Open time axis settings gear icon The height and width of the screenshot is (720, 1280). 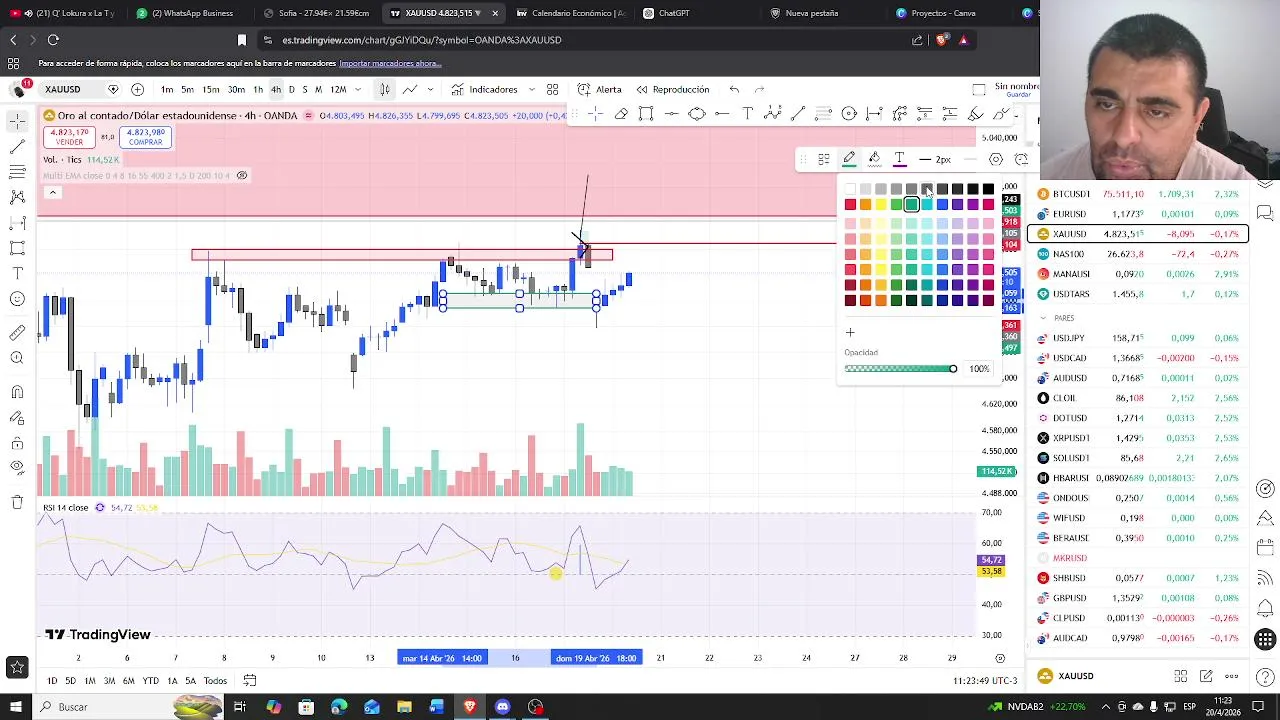[x=1000, y=658]
